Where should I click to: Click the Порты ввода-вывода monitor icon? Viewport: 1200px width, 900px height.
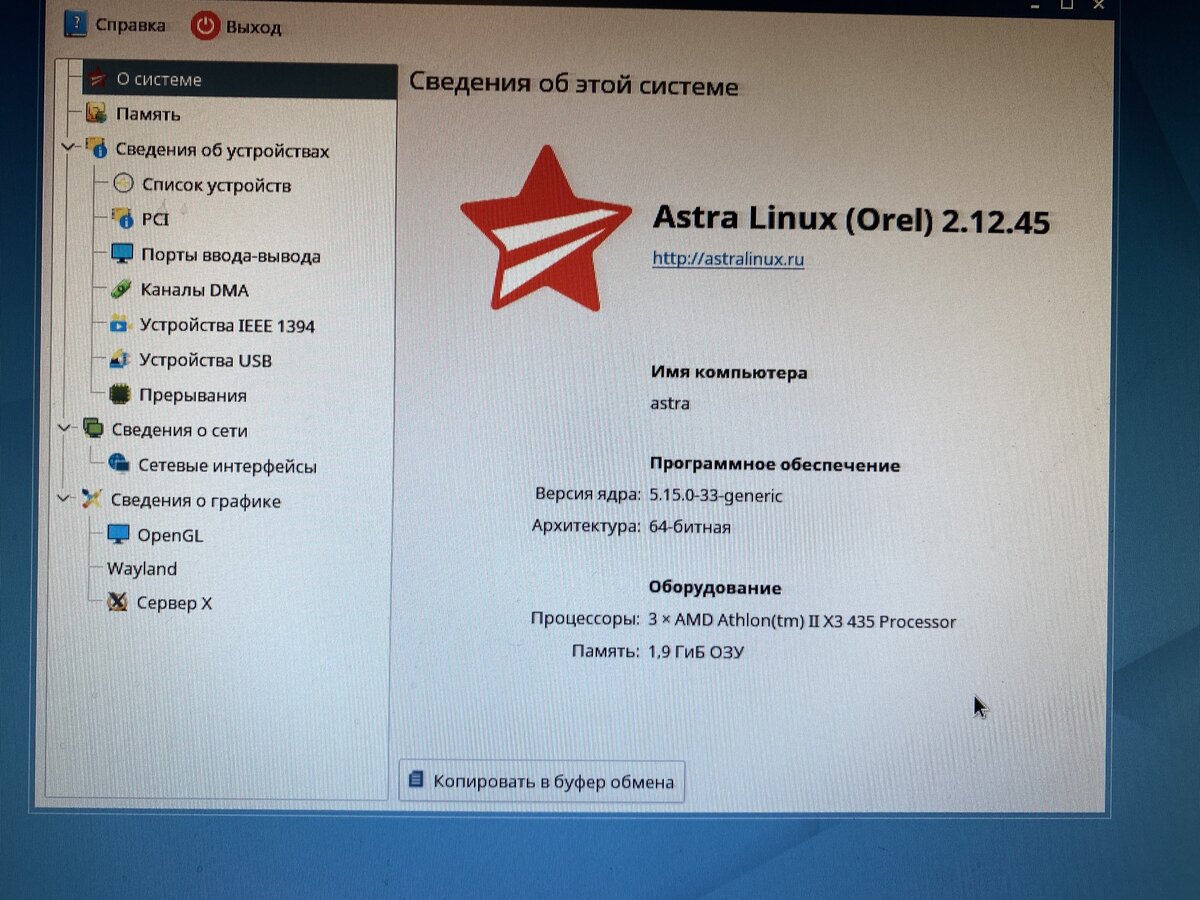pos(122,254)
